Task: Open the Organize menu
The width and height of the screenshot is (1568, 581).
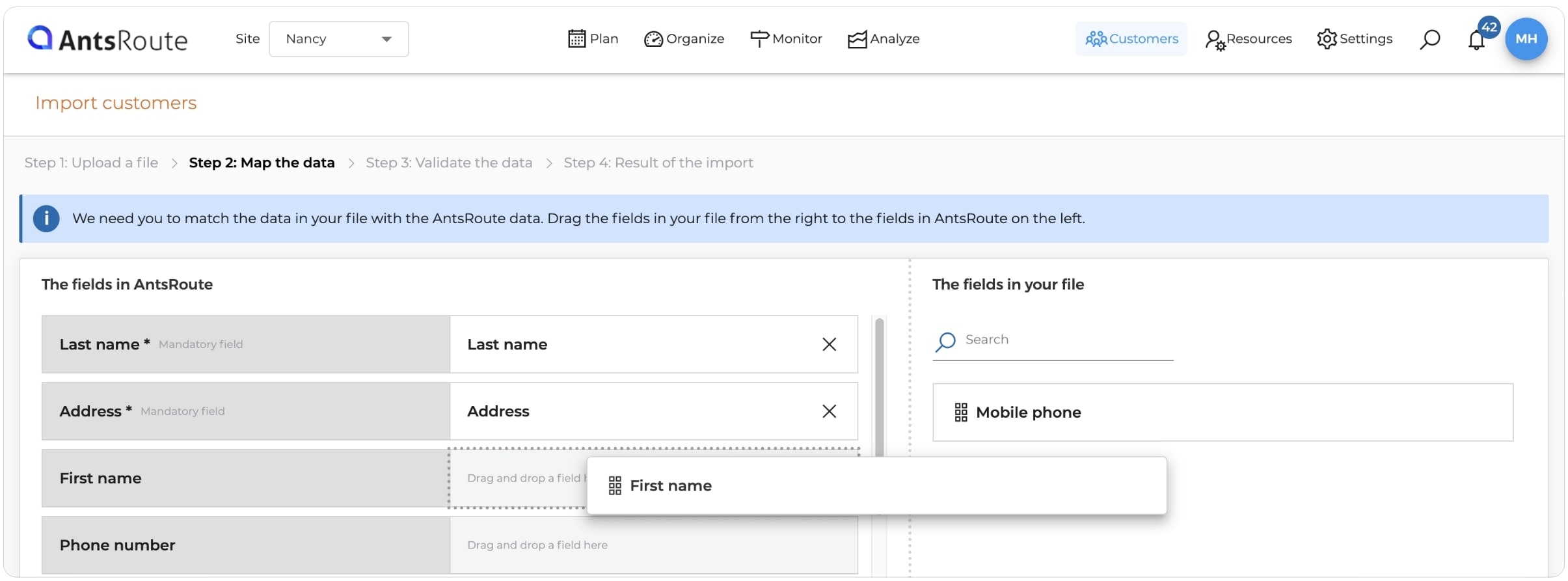Action: (x=684, y=39)
